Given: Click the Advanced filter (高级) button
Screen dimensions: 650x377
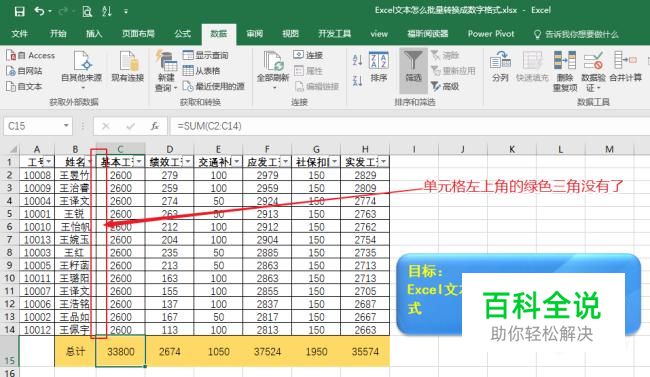Looking at the screenshot, I should [446, 86].
